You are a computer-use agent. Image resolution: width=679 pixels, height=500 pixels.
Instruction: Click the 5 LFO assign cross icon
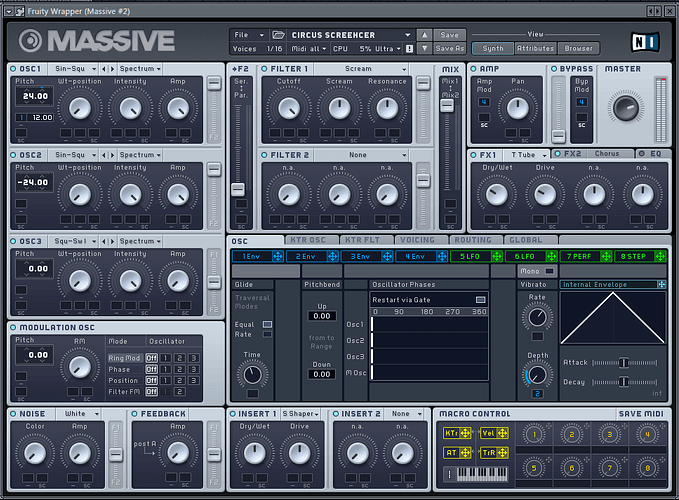(496, 256)
